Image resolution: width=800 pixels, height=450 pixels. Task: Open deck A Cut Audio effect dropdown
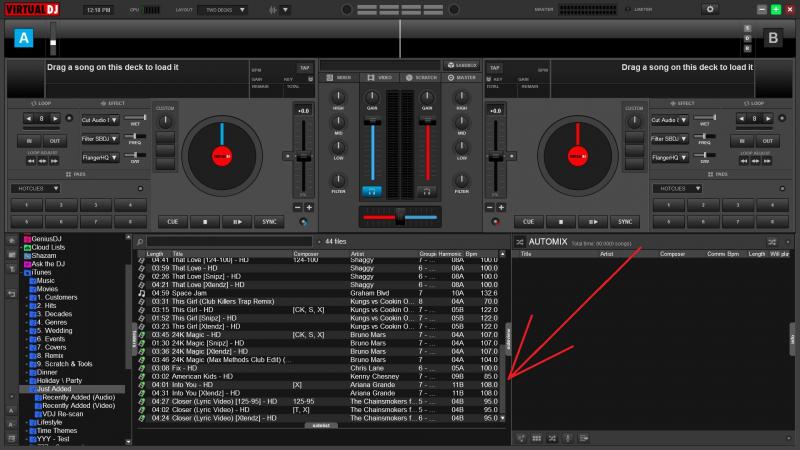click(100, 120)
